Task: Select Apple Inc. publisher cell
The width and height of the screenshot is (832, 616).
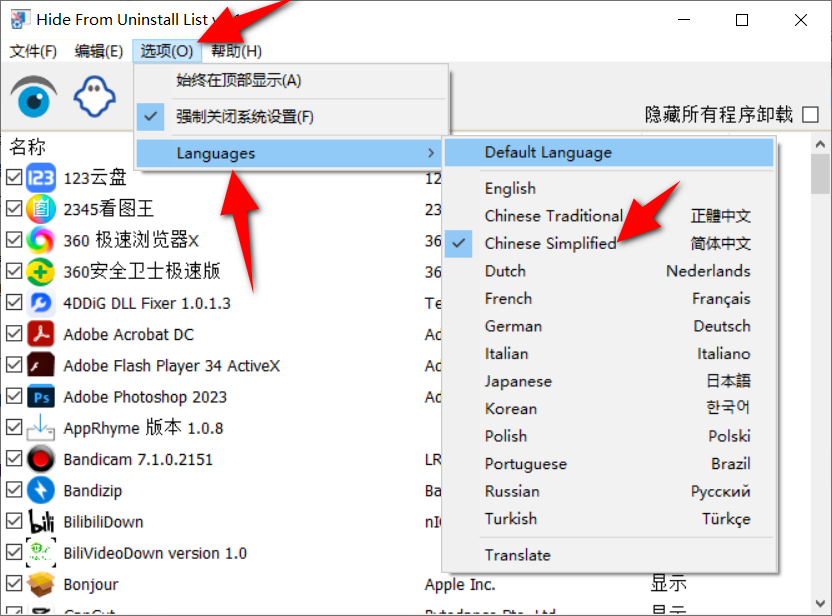Action: (x=460, y=584)
